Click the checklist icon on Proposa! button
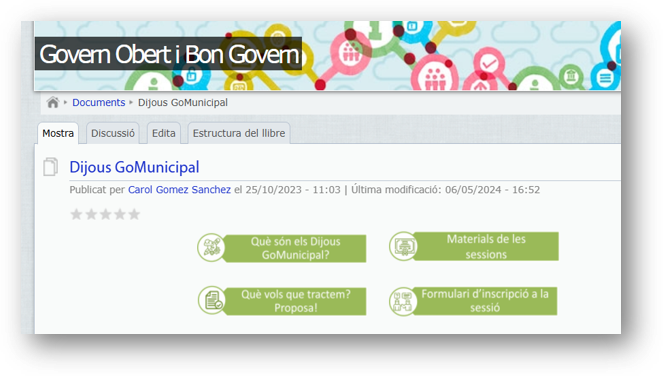This screenshot has width=663, height=376. pyautogui.click(x=212, y=300)
